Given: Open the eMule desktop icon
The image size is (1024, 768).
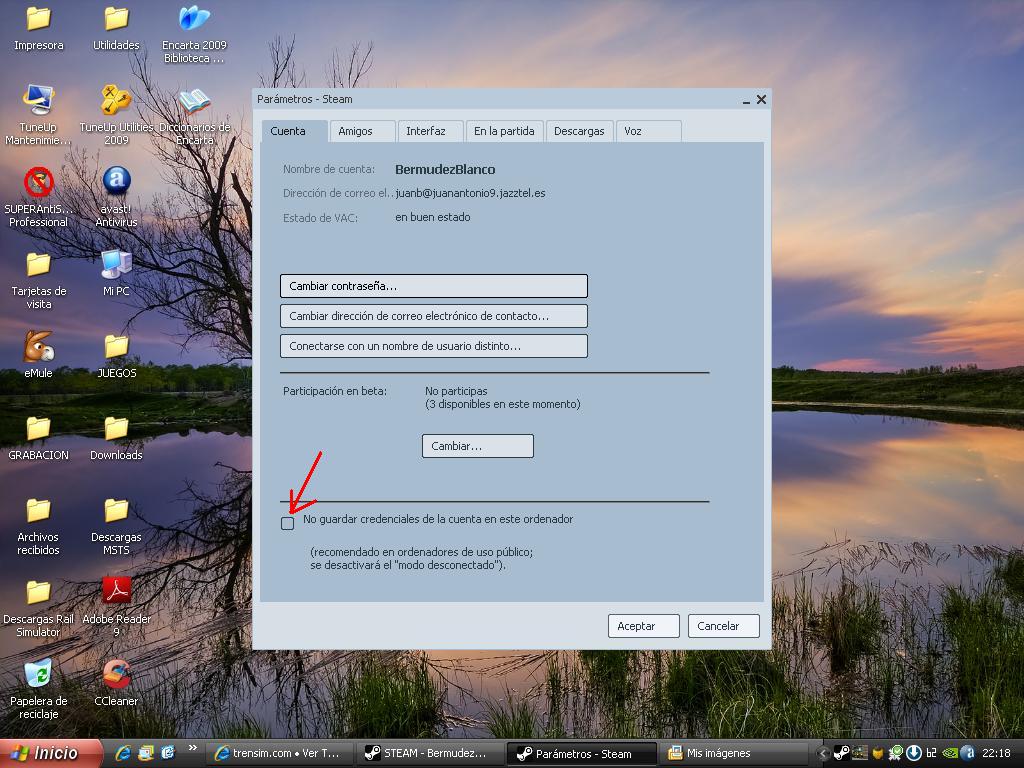Looking at the screenshot, I should (x=38, y=347).
